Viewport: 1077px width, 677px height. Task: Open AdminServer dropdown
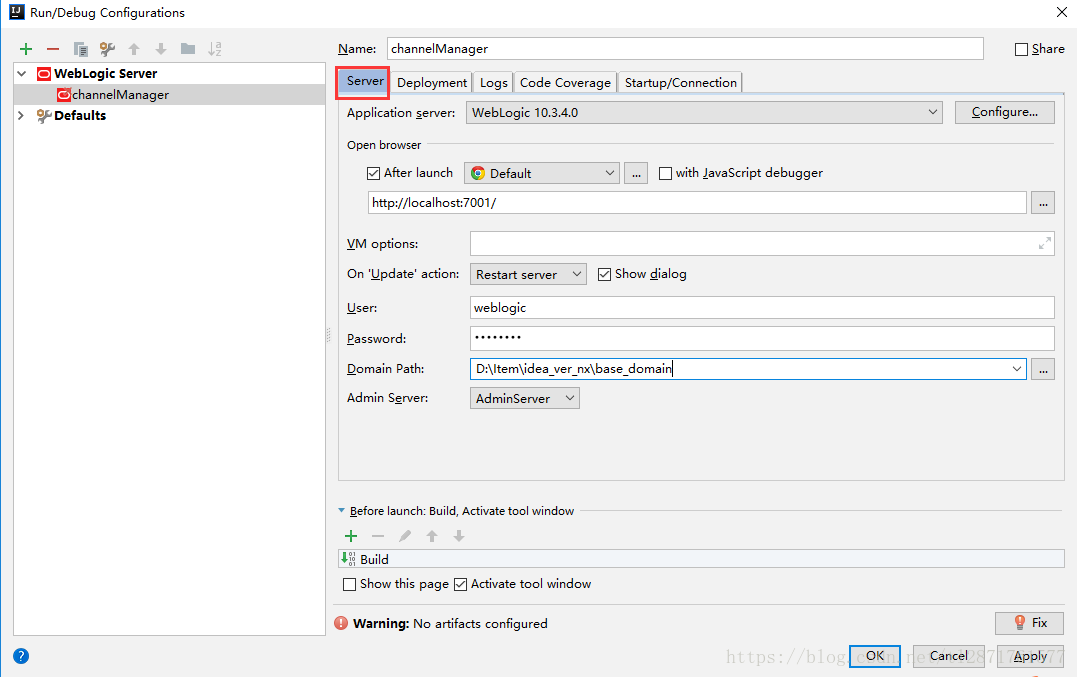525,398
